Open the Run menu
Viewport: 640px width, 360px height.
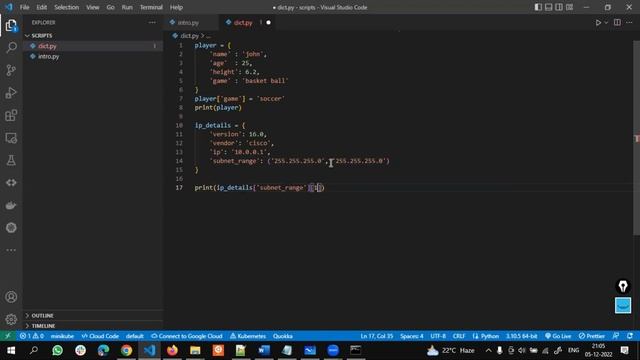(127, 7)
